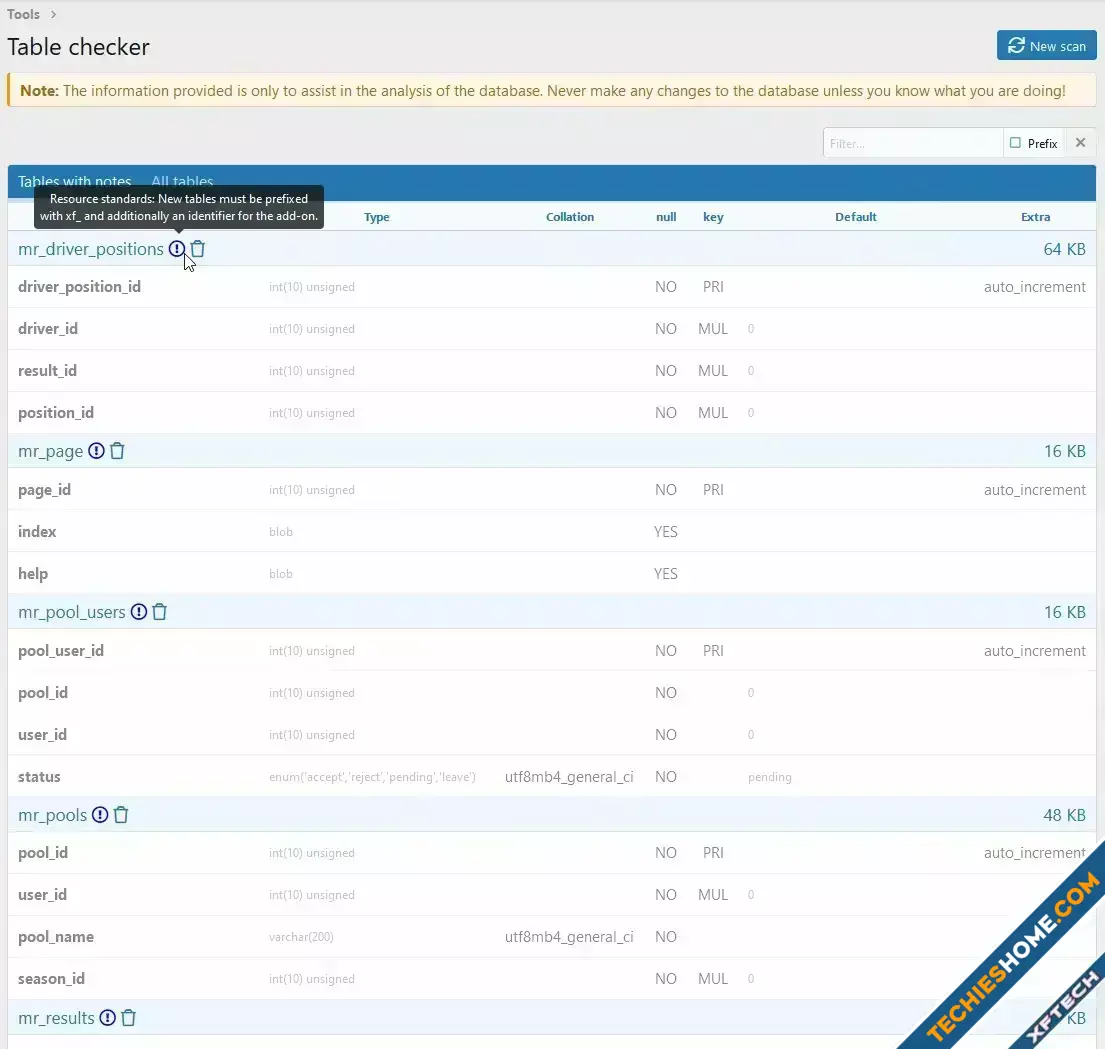Click the trash icon beside mr_page
Viewport: 1105px width, 1049px height.
[x=117, y=451]
